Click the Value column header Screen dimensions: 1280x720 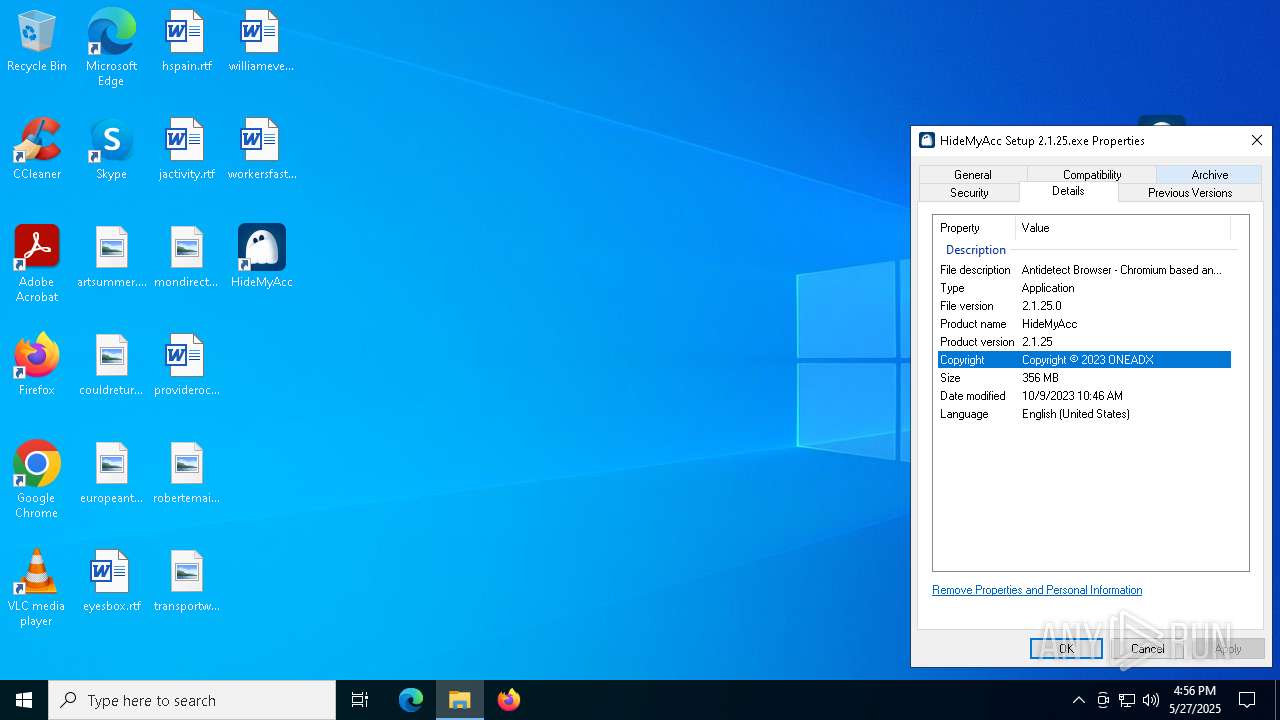[1123, 228]
